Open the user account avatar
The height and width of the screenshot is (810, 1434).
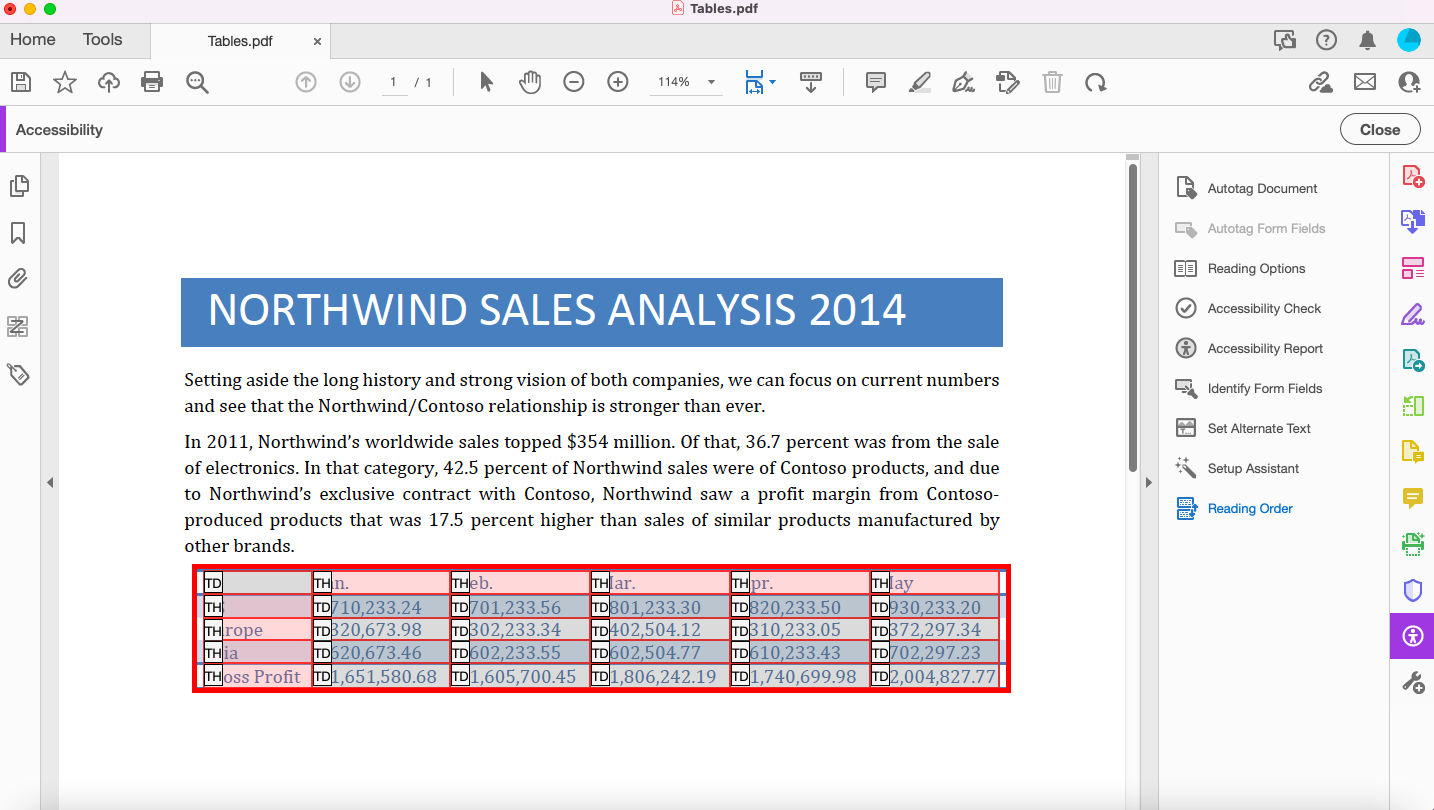tap(1409, 40)
